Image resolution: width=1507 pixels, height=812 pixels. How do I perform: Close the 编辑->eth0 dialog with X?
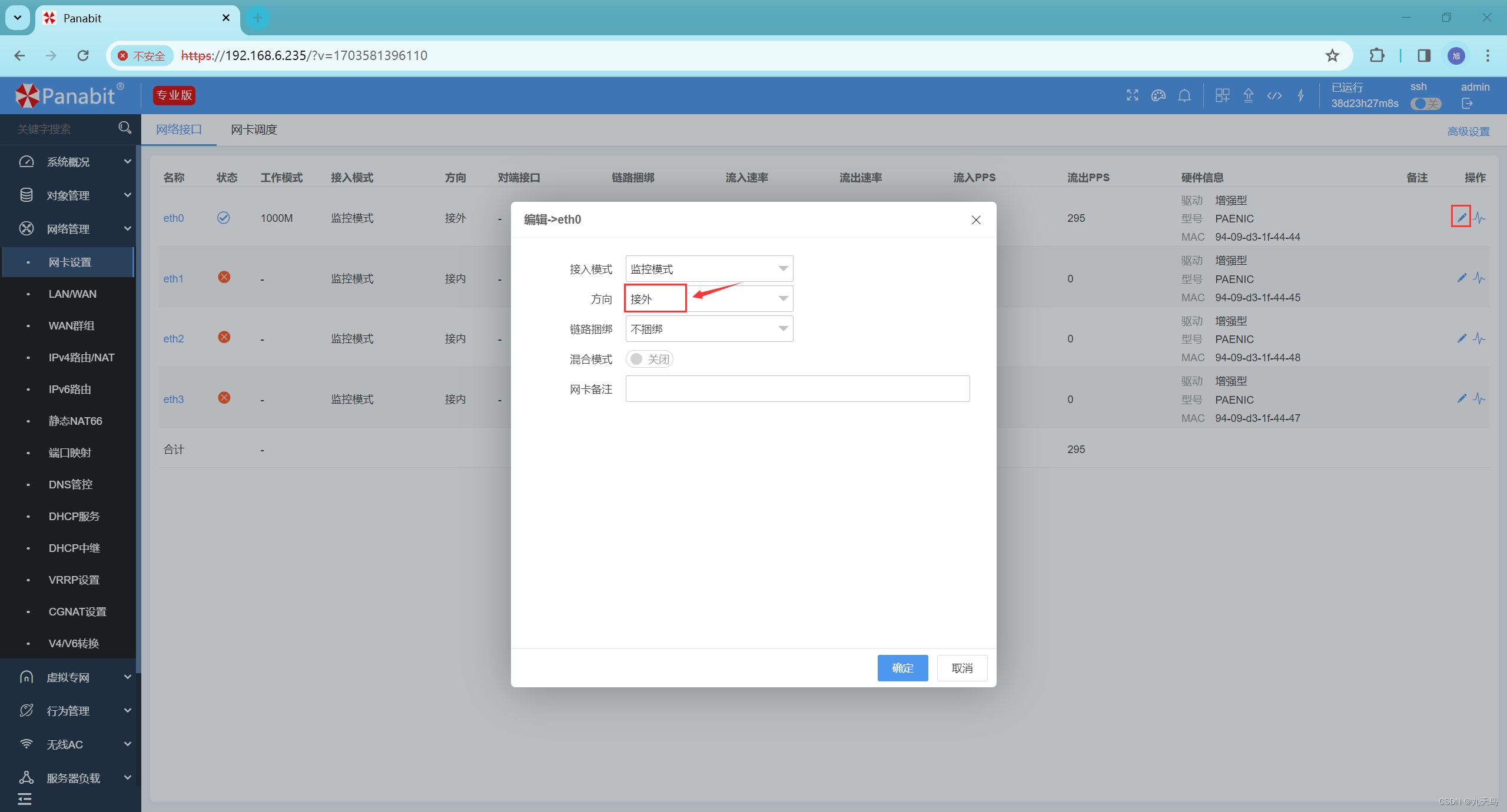tap(975, 219)
